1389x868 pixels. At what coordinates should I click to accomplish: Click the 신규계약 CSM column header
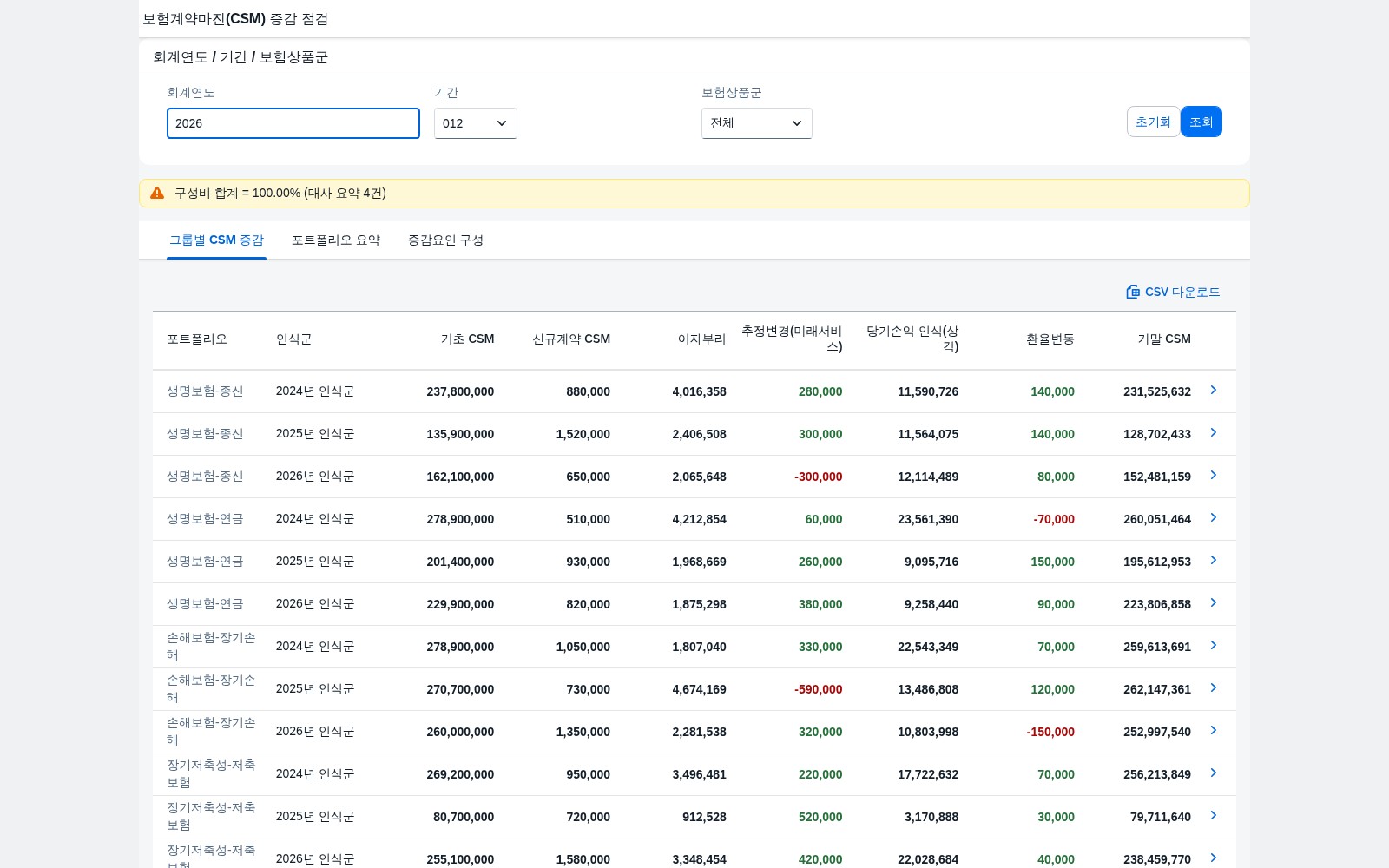[571, 339]
